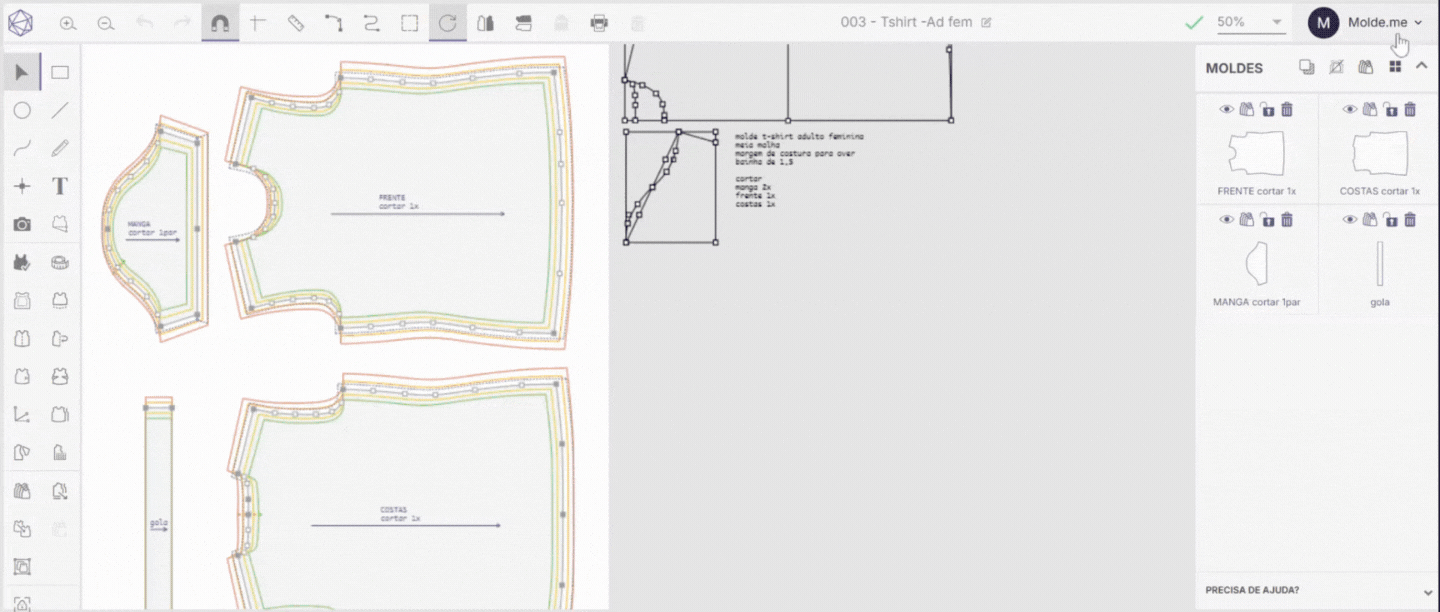Switch MOLDES panel to grid view
Viewport: 1440px width, 612px height.
point(1395,67)
